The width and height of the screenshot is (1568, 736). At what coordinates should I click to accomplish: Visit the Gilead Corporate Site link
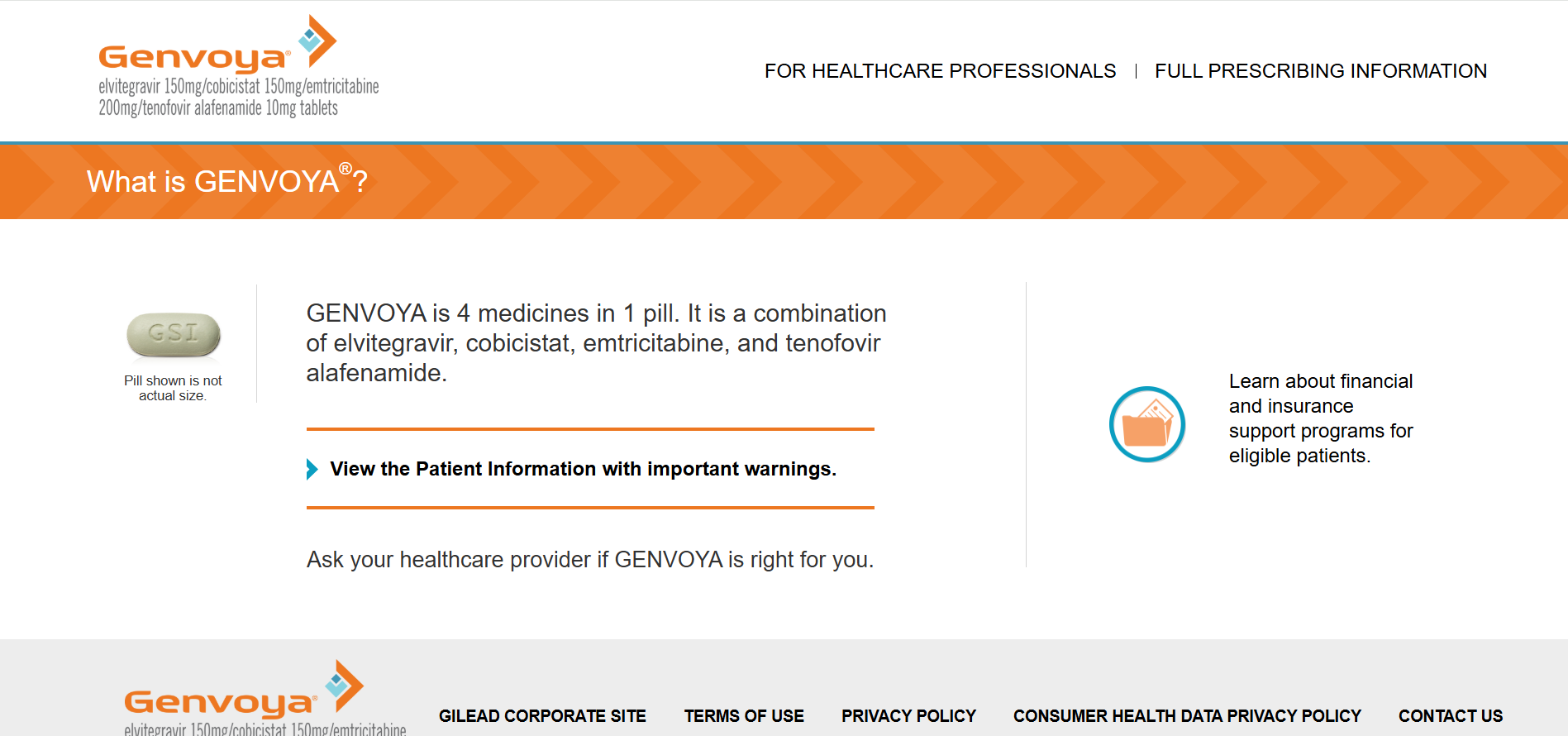542,716
